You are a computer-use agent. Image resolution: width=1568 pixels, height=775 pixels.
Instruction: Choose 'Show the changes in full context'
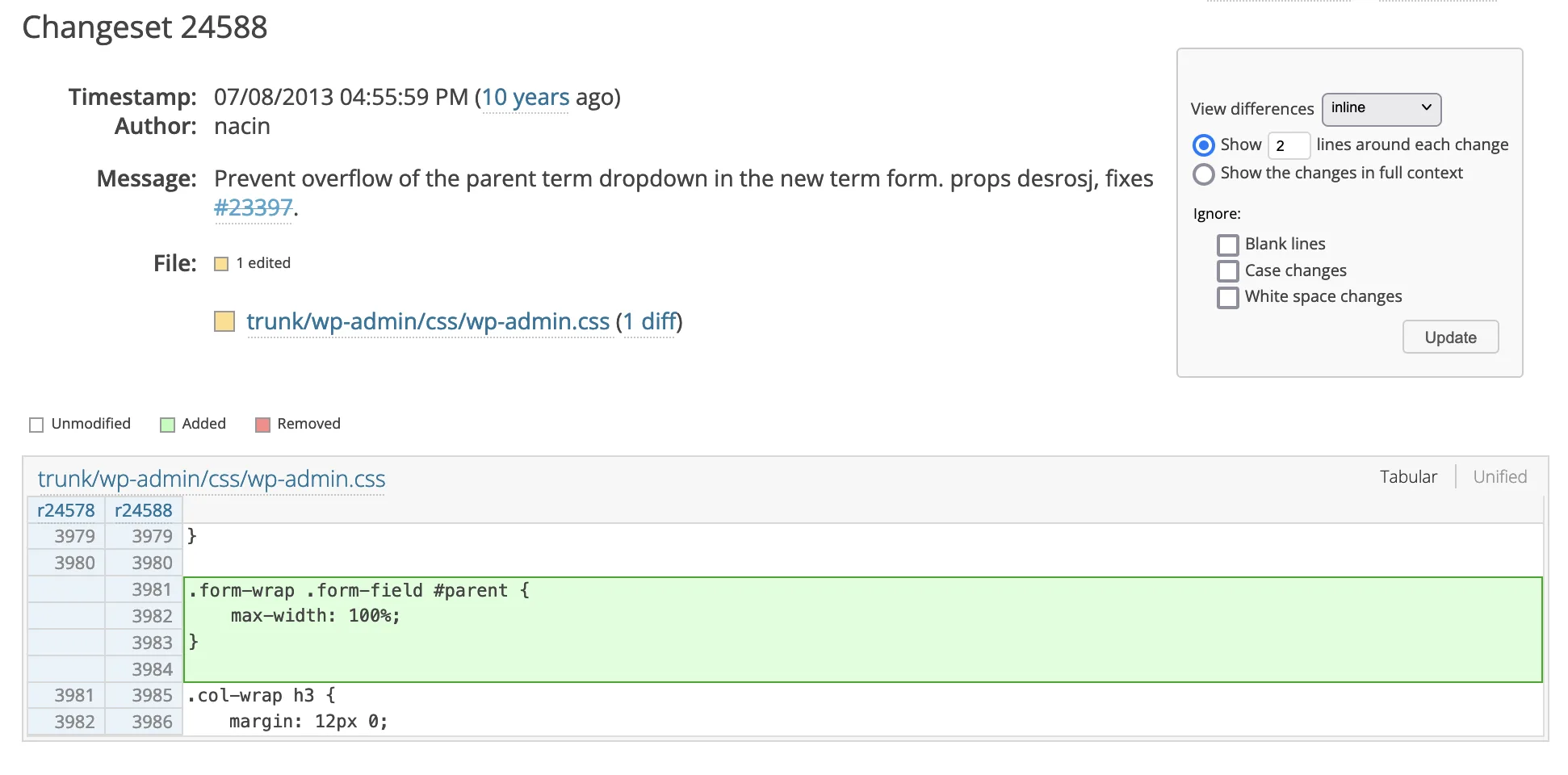coord(1203,174)
